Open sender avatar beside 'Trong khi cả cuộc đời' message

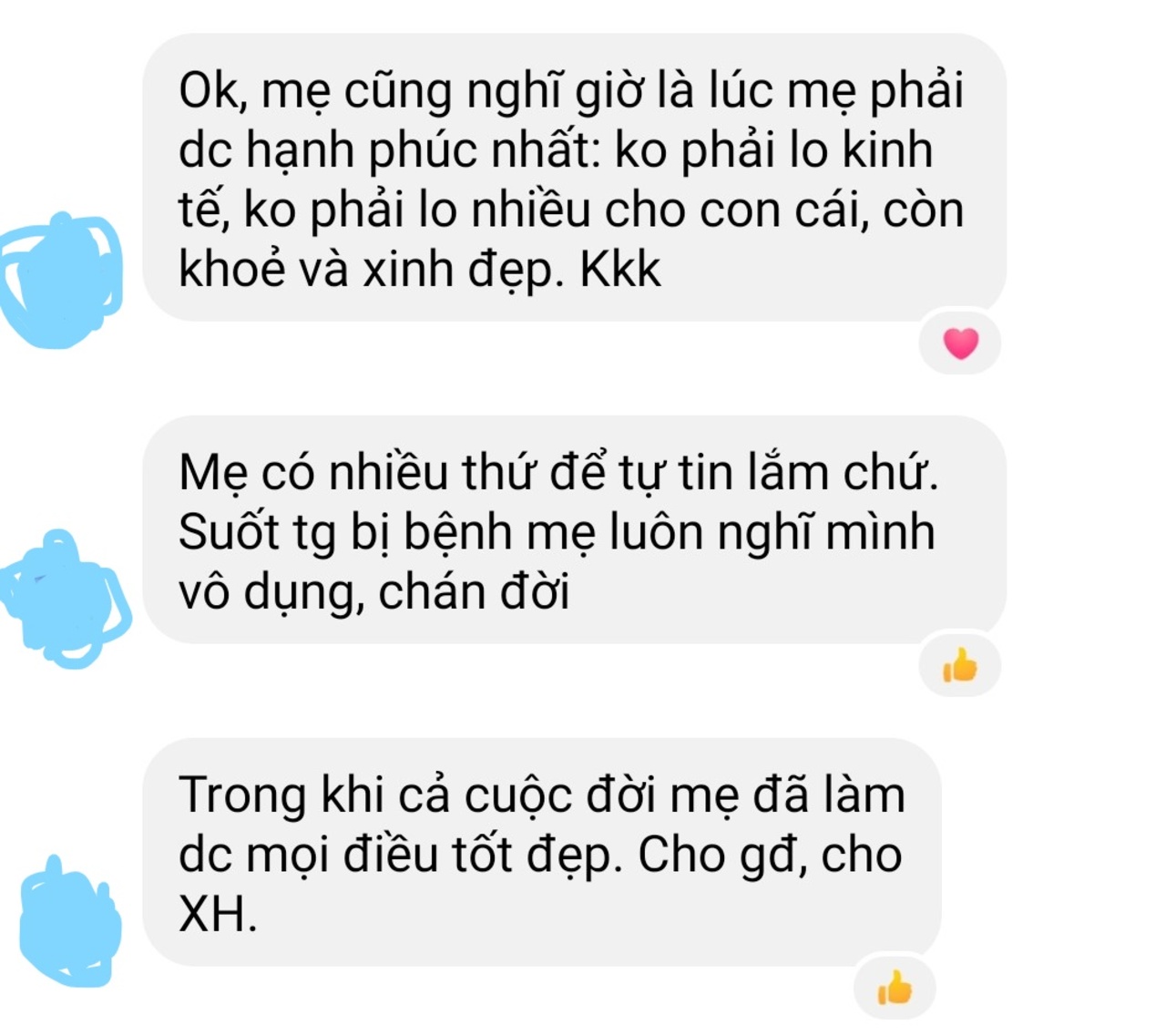(x=70, y=921)
